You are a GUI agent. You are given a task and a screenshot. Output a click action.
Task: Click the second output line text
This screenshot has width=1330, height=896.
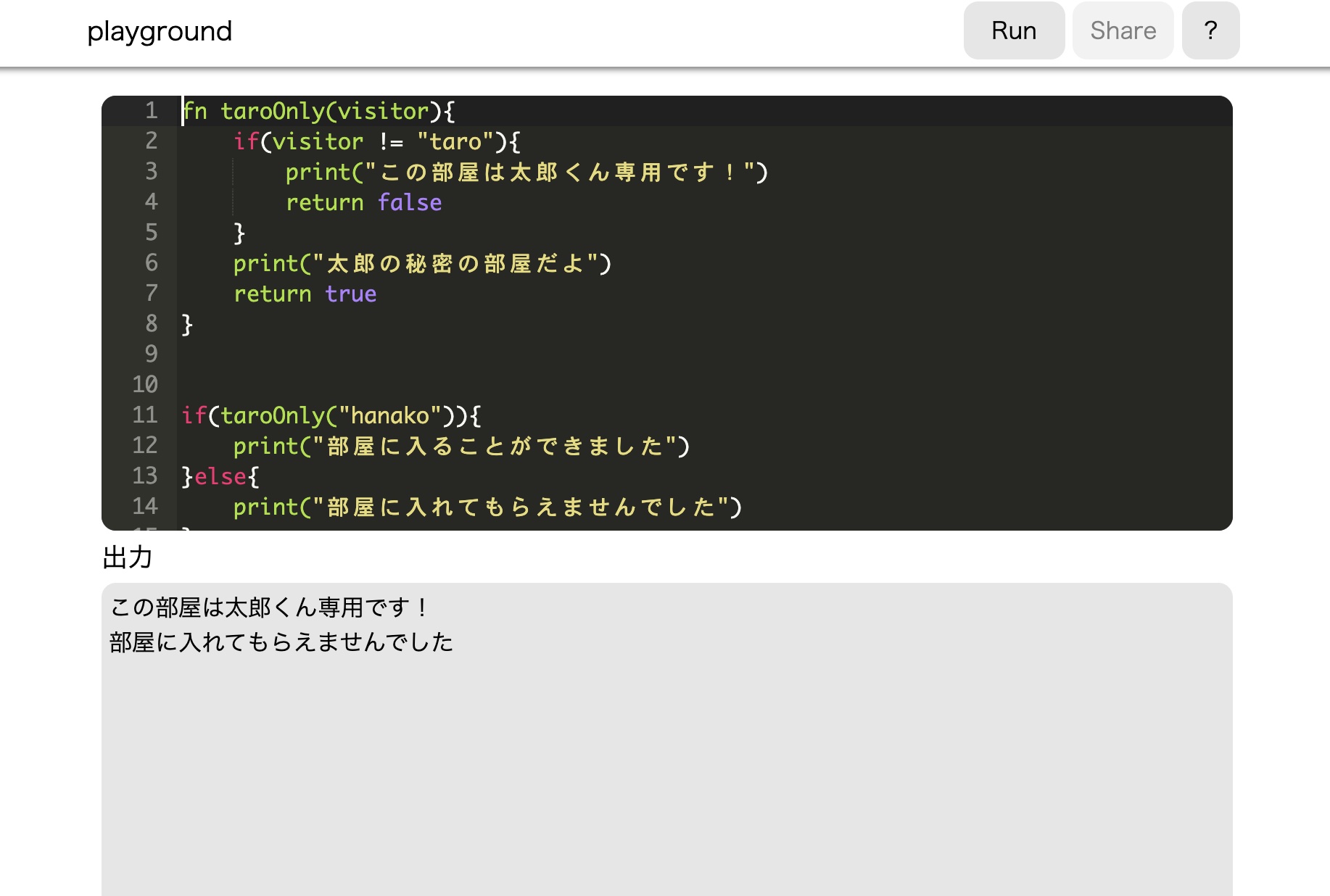(x=281, y=642)
